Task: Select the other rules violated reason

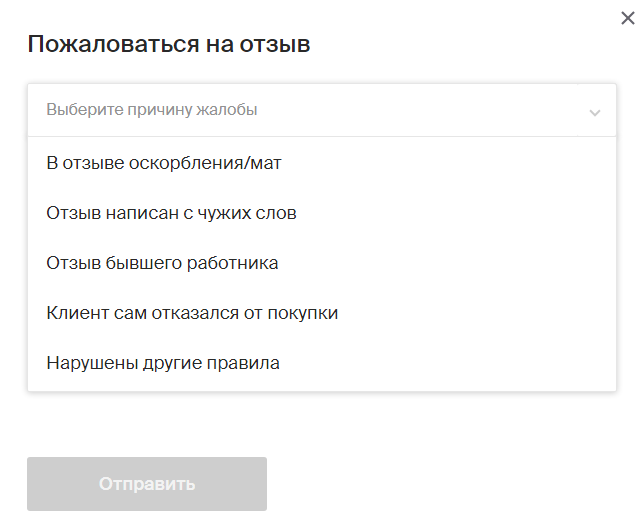Action: coord(163,363)
